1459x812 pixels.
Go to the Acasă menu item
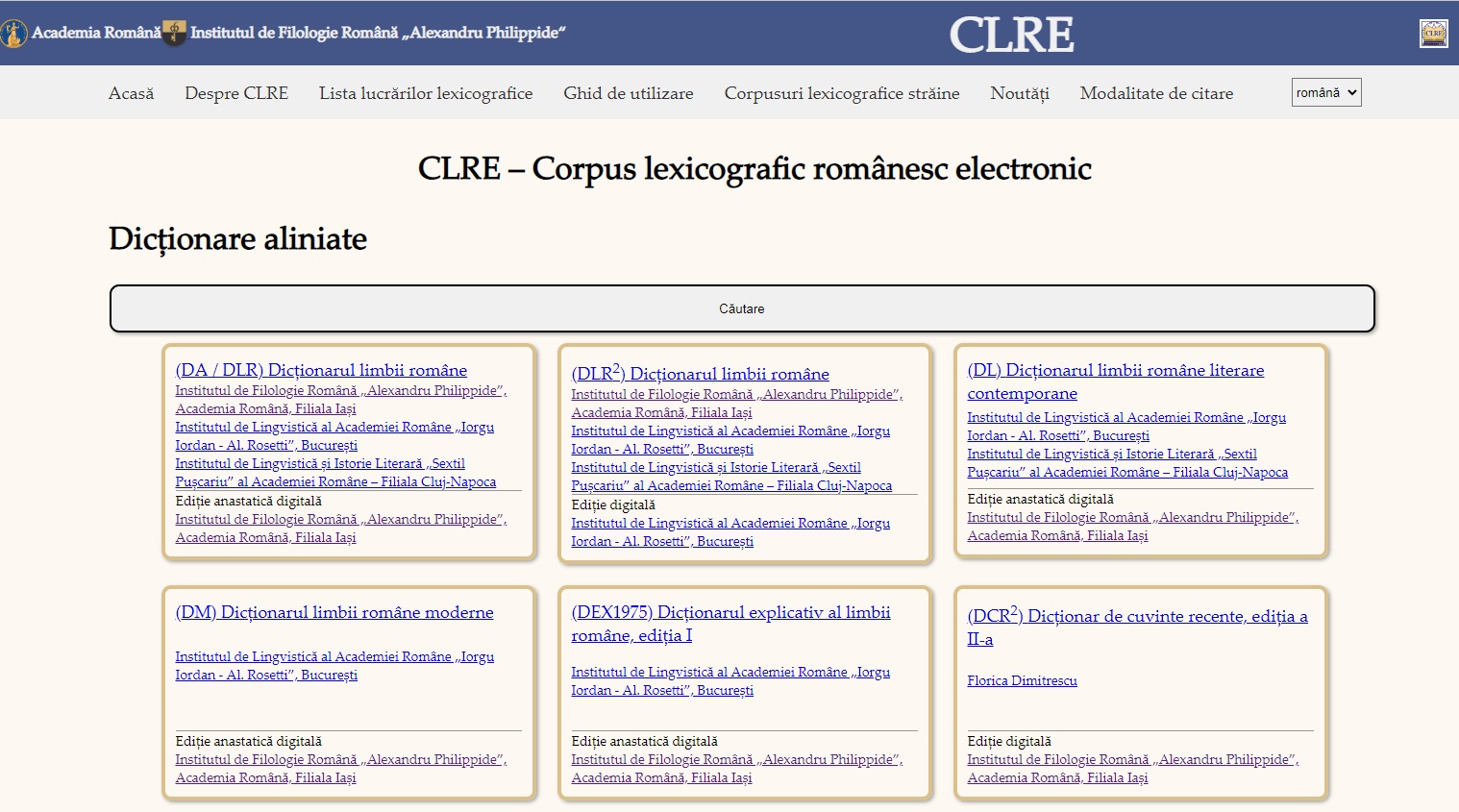coord(131,93)
